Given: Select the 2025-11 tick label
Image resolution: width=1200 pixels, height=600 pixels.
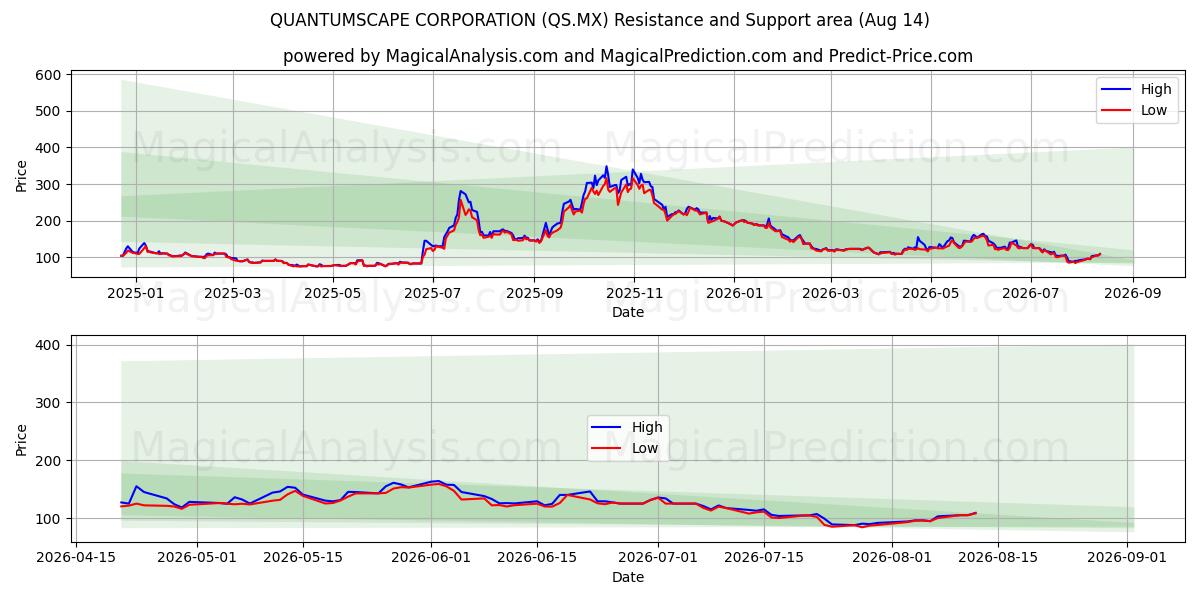Looking at the screenshot, I should pos(634,293).
